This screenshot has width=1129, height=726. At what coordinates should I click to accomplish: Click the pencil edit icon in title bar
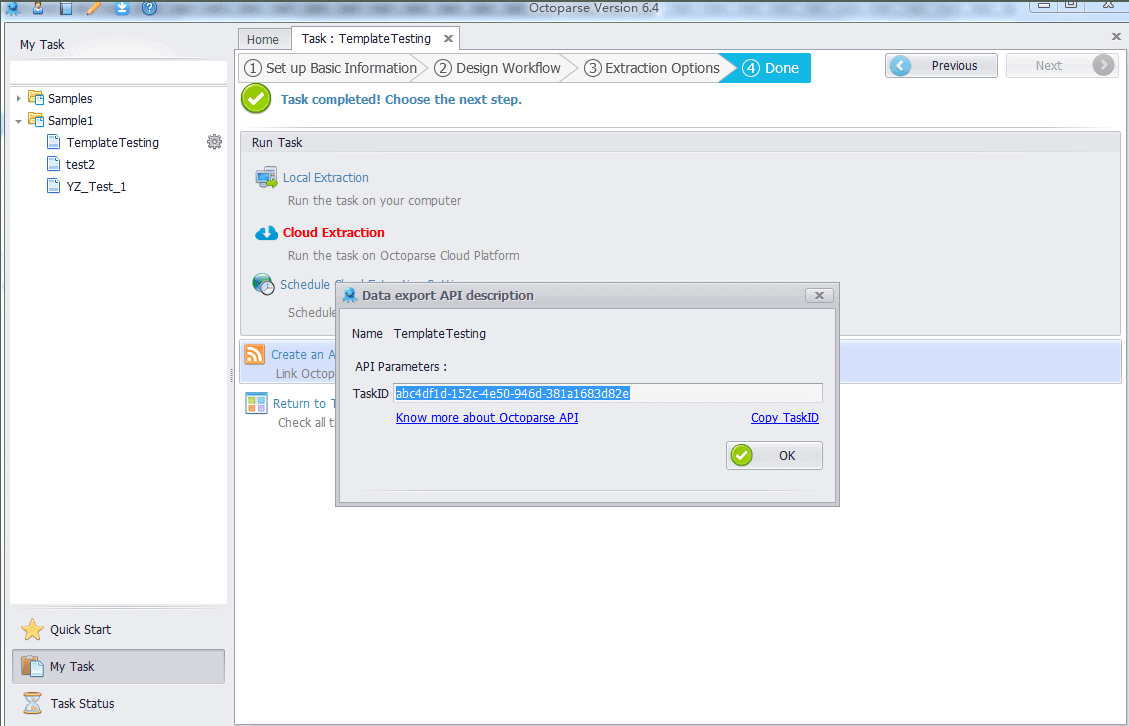point(94,7)
